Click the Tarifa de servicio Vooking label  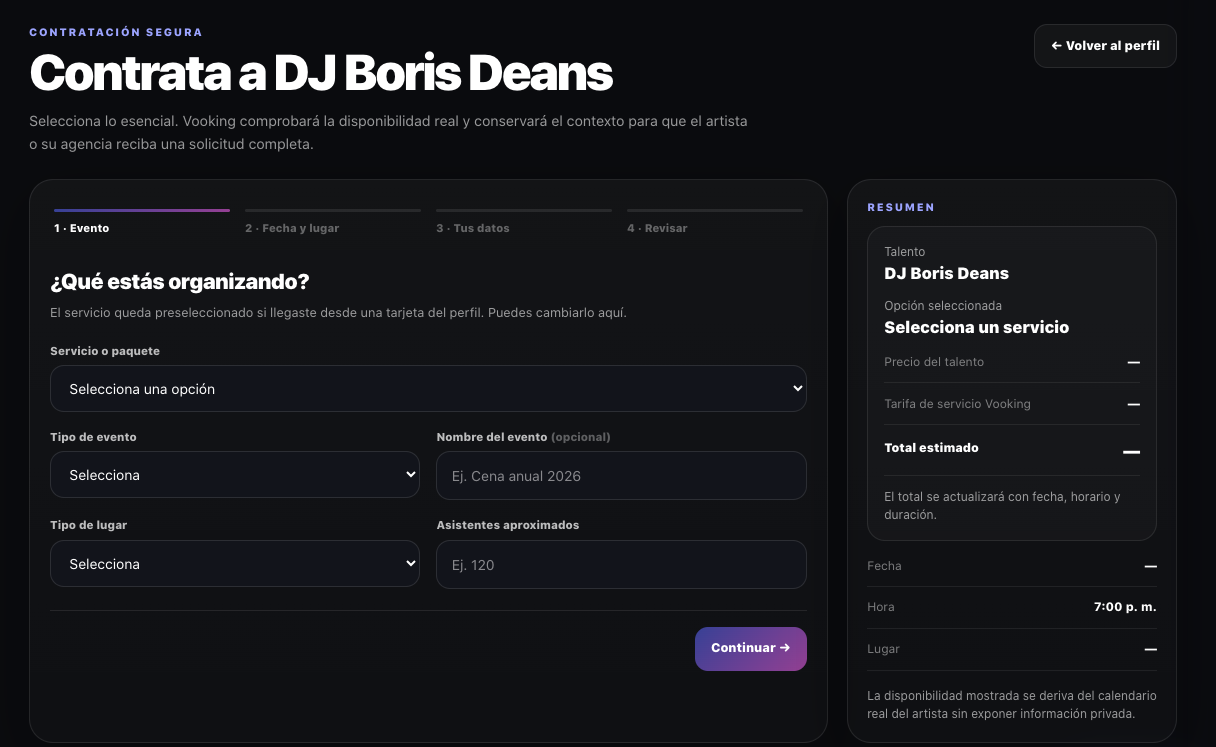coord(957,404)
